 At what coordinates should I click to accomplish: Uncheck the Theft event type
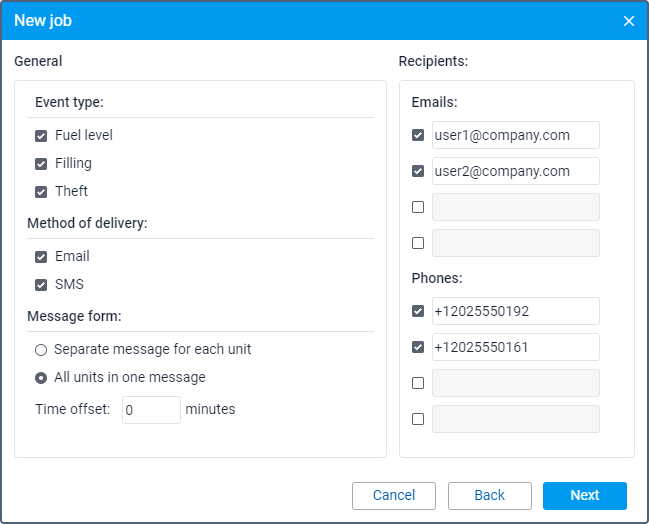(x=41, y=191)
